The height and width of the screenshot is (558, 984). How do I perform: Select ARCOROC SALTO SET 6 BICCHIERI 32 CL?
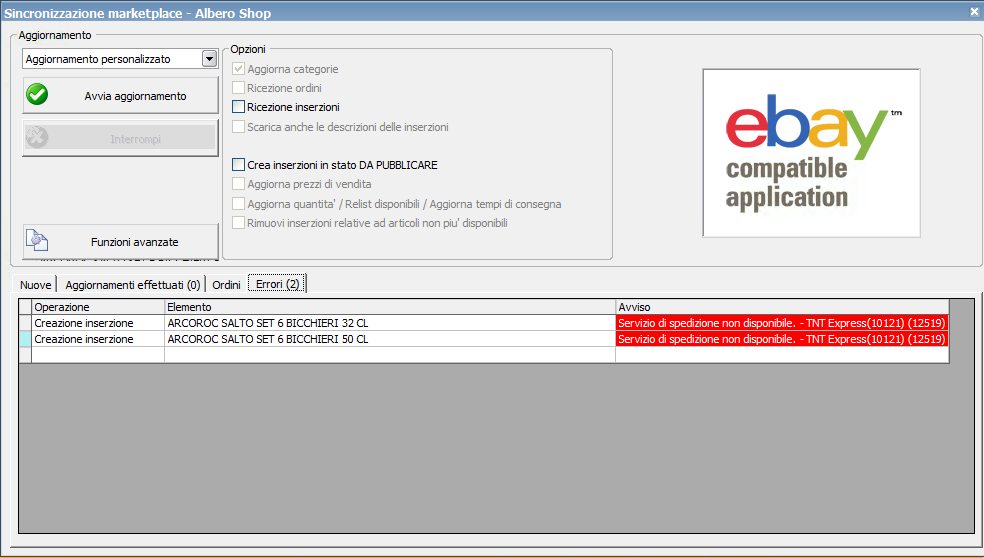pyautogui.click(x=390, y=323)
